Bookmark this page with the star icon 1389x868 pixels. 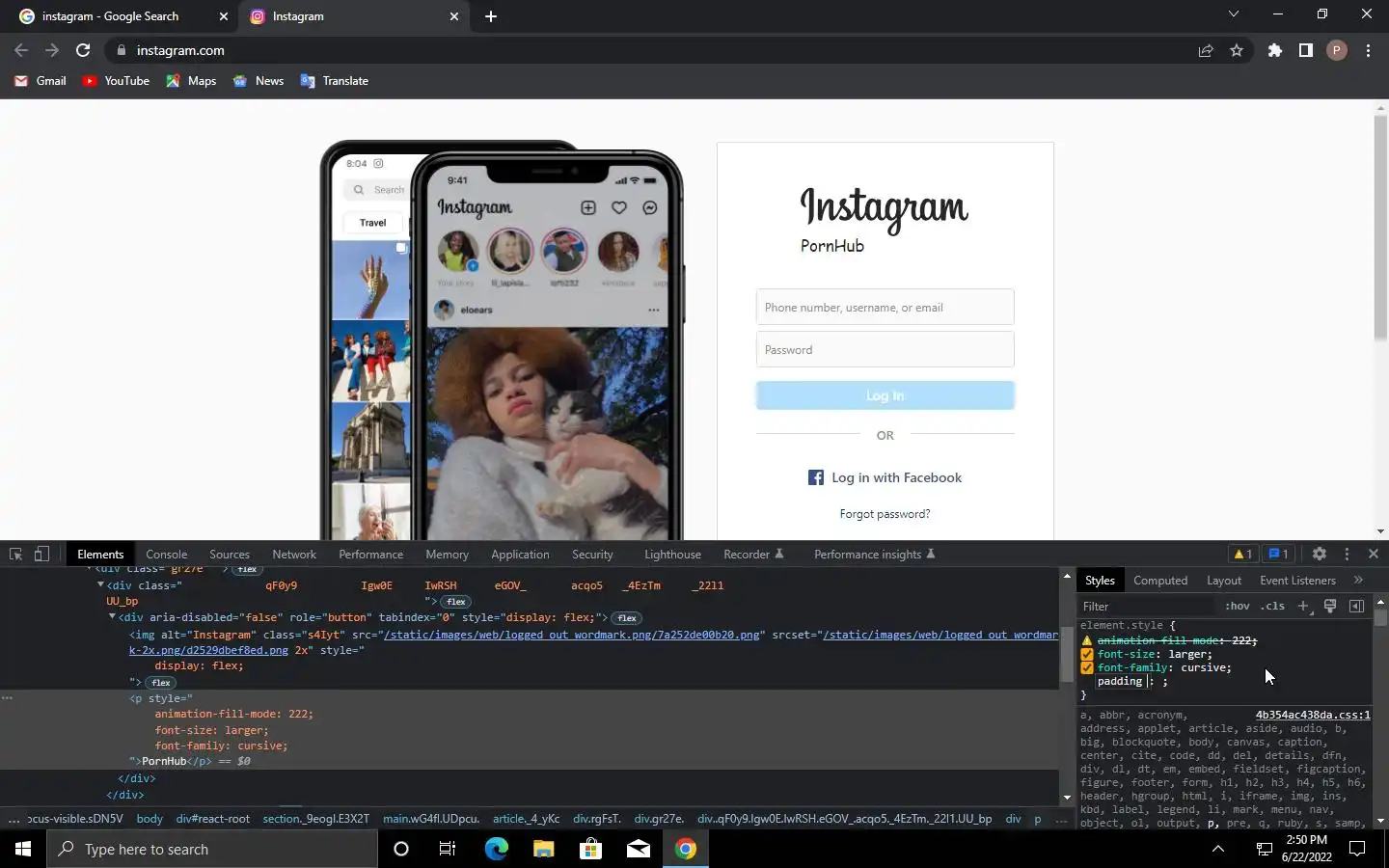[1237, 50]
